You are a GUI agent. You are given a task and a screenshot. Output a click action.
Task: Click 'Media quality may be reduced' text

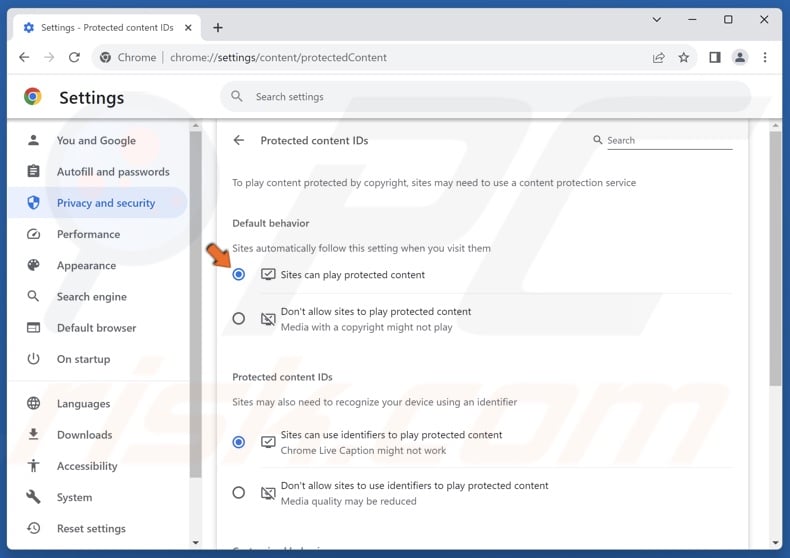(349, 501)
